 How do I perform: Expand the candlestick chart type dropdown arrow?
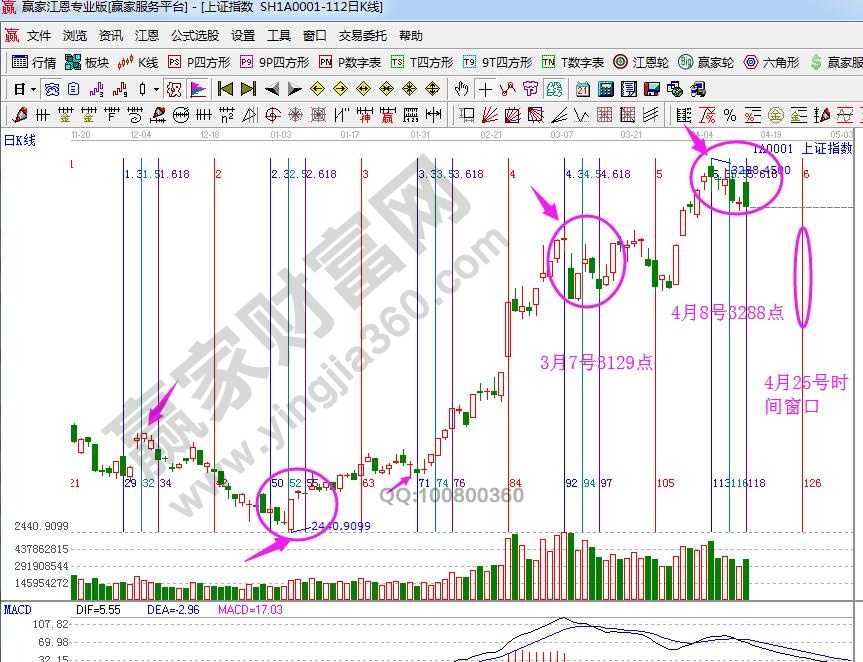click(155, 88)
